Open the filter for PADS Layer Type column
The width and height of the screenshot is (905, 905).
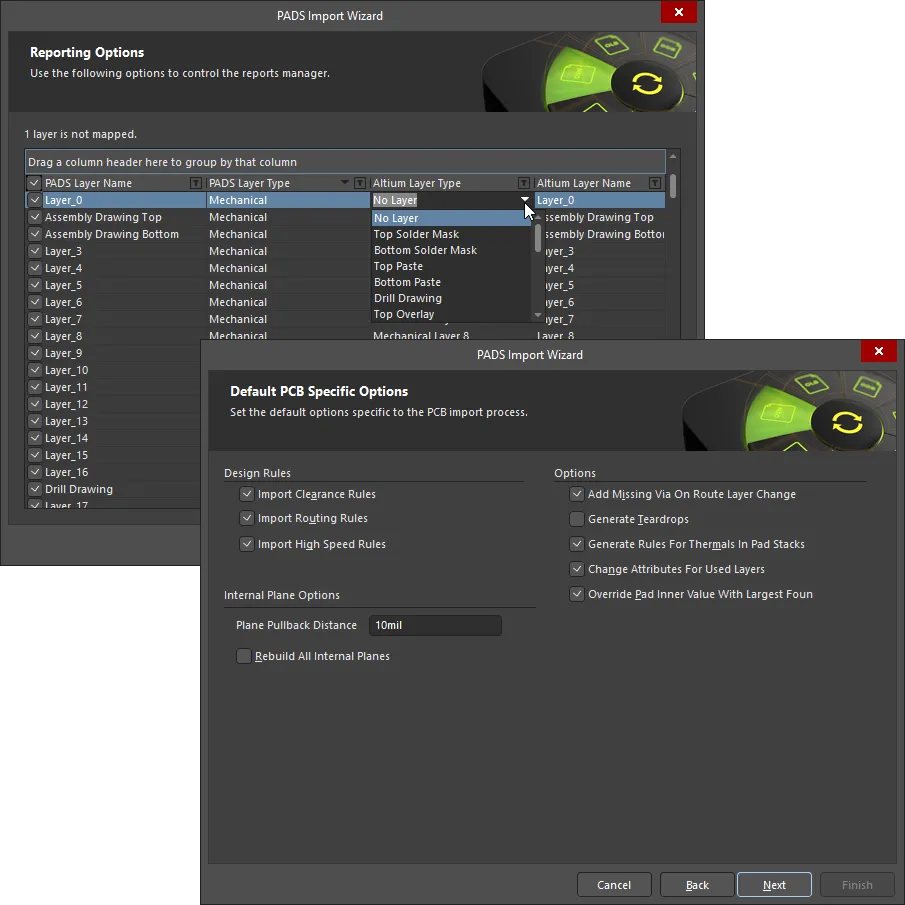pyautogui.click(x=359, y=183)
